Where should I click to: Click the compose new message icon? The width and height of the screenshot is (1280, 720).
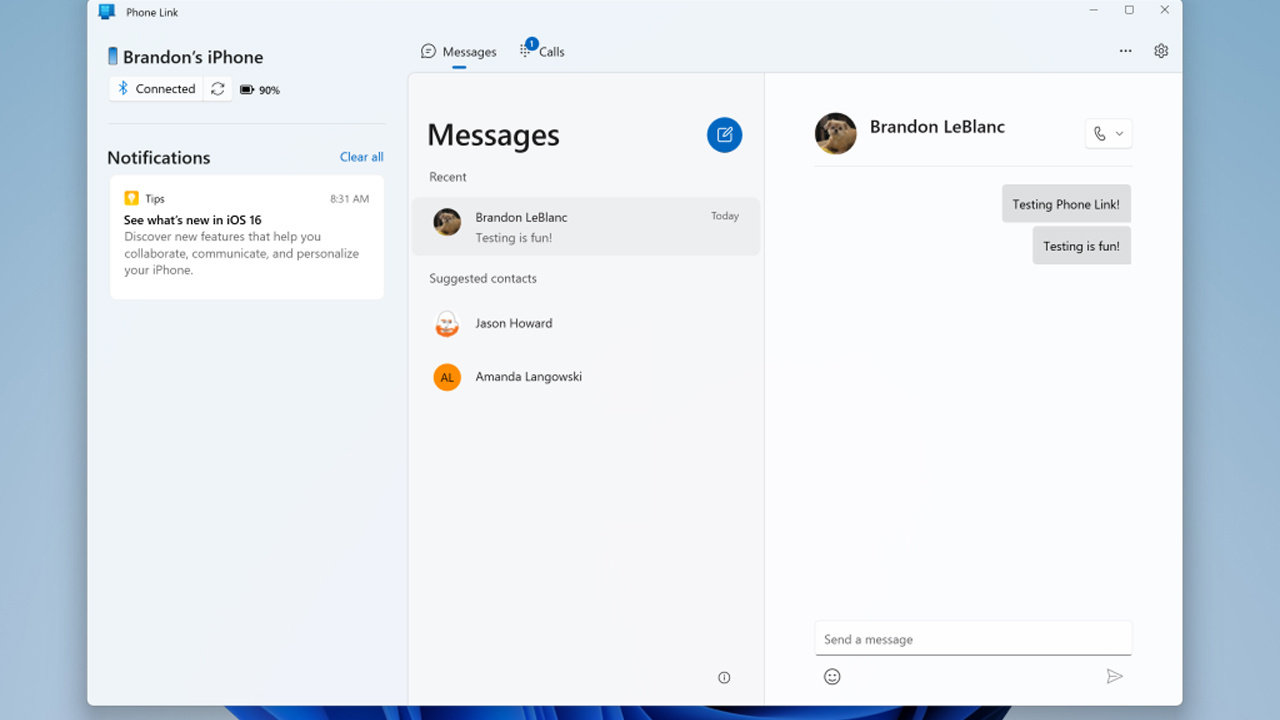724,135
